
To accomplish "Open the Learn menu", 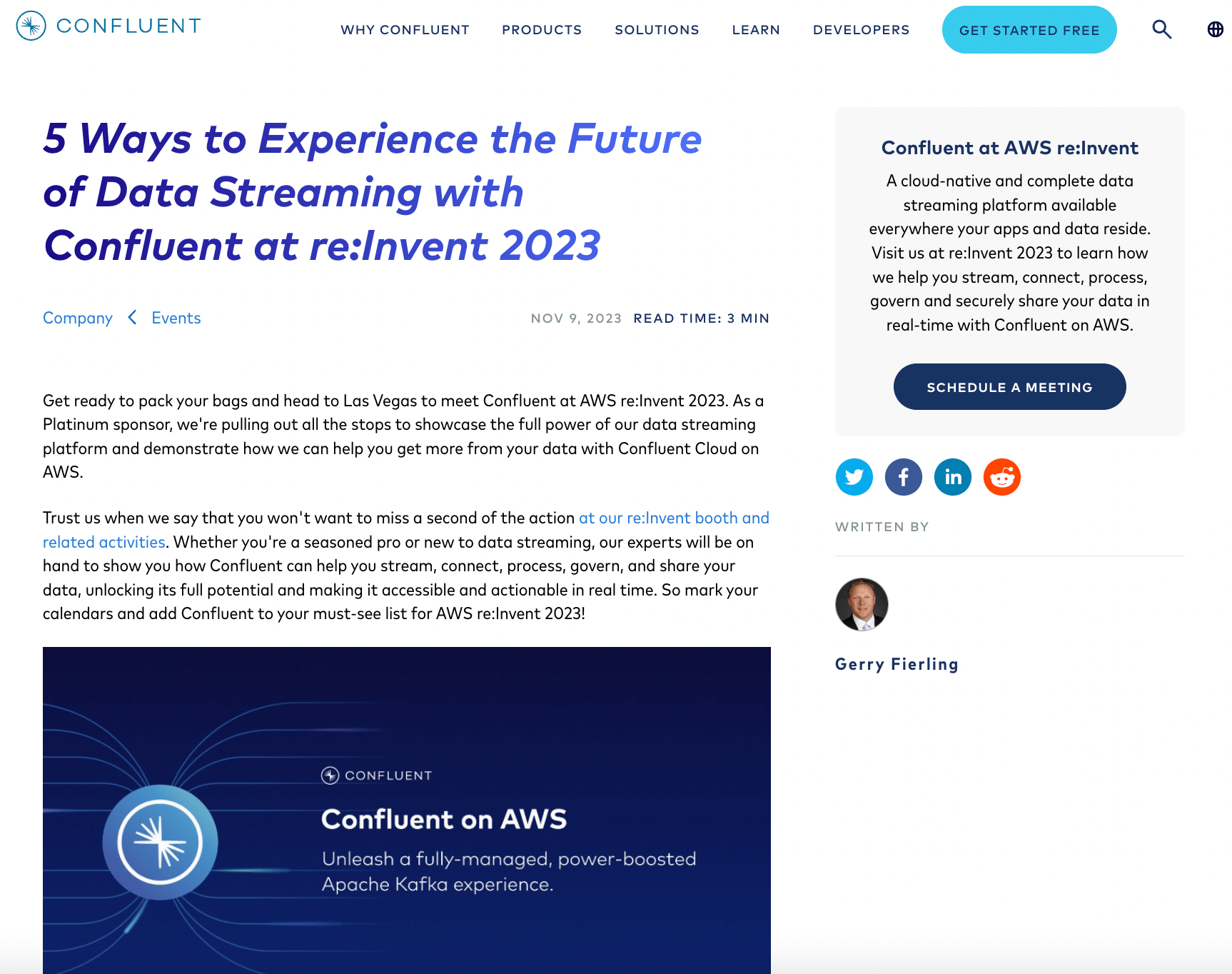I will (x=756, y=30).
